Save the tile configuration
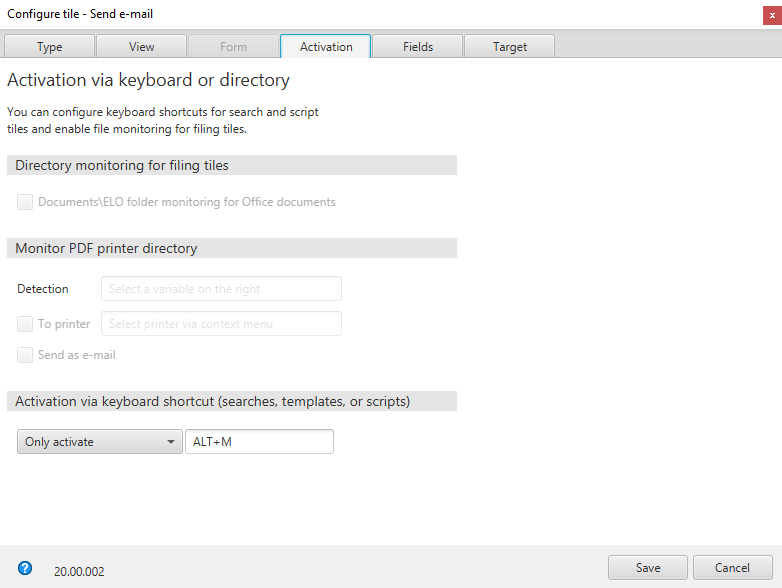The image size is (782, 588). tap(648, 568)
